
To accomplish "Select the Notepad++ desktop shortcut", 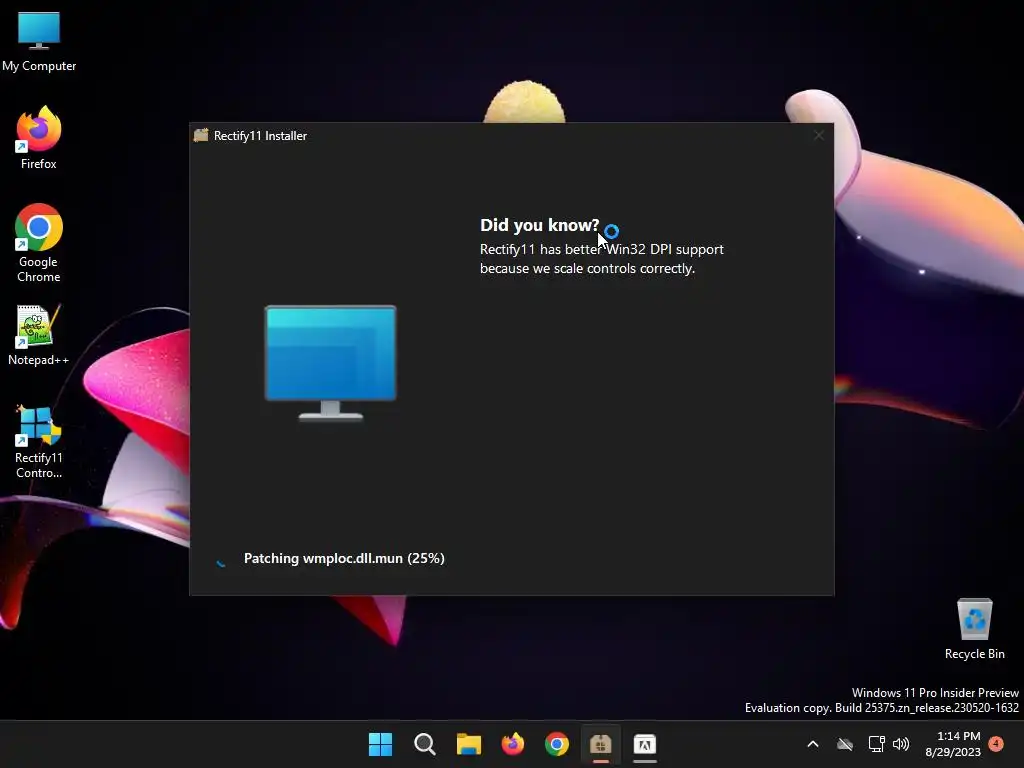I will click(39, 334).
